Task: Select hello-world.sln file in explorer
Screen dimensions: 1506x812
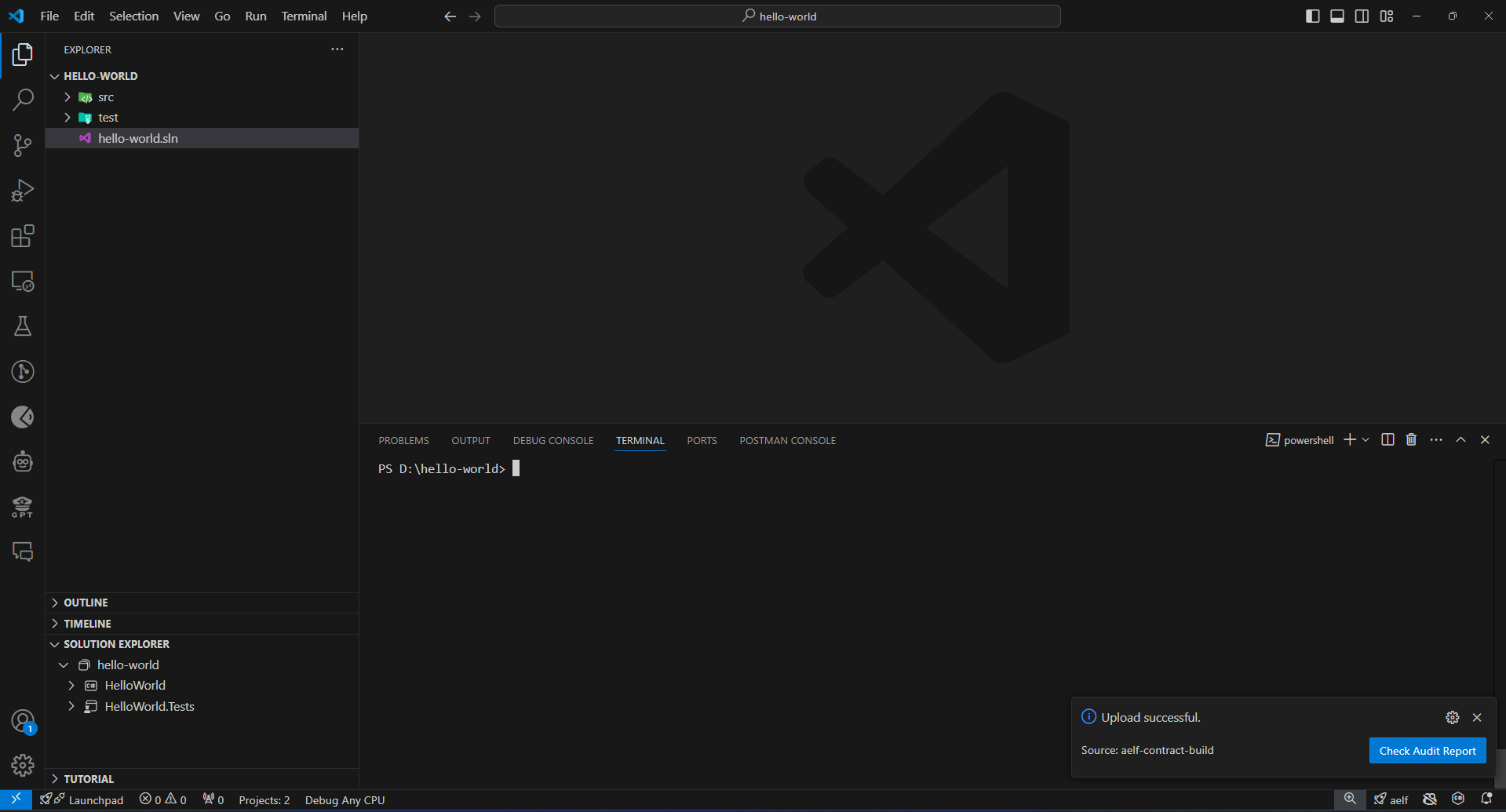Action: point(202,138)
